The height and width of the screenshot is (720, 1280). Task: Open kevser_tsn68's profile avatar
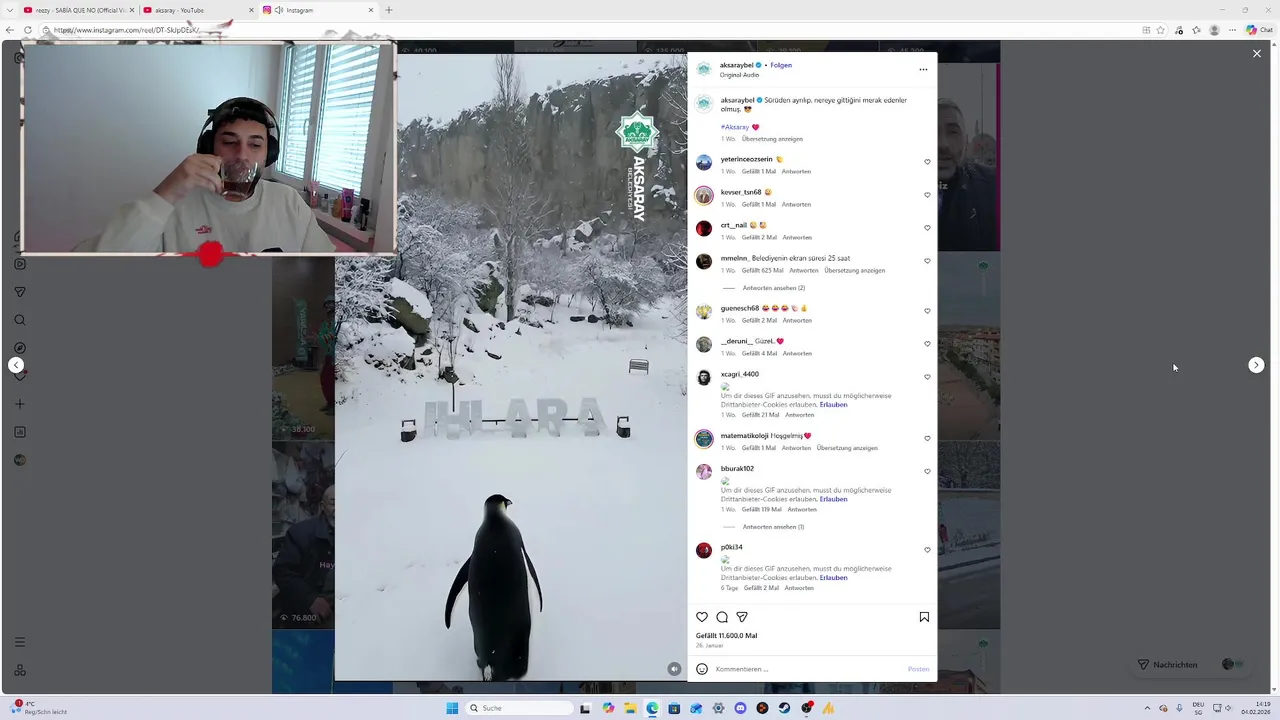click(x=704, y=195)
